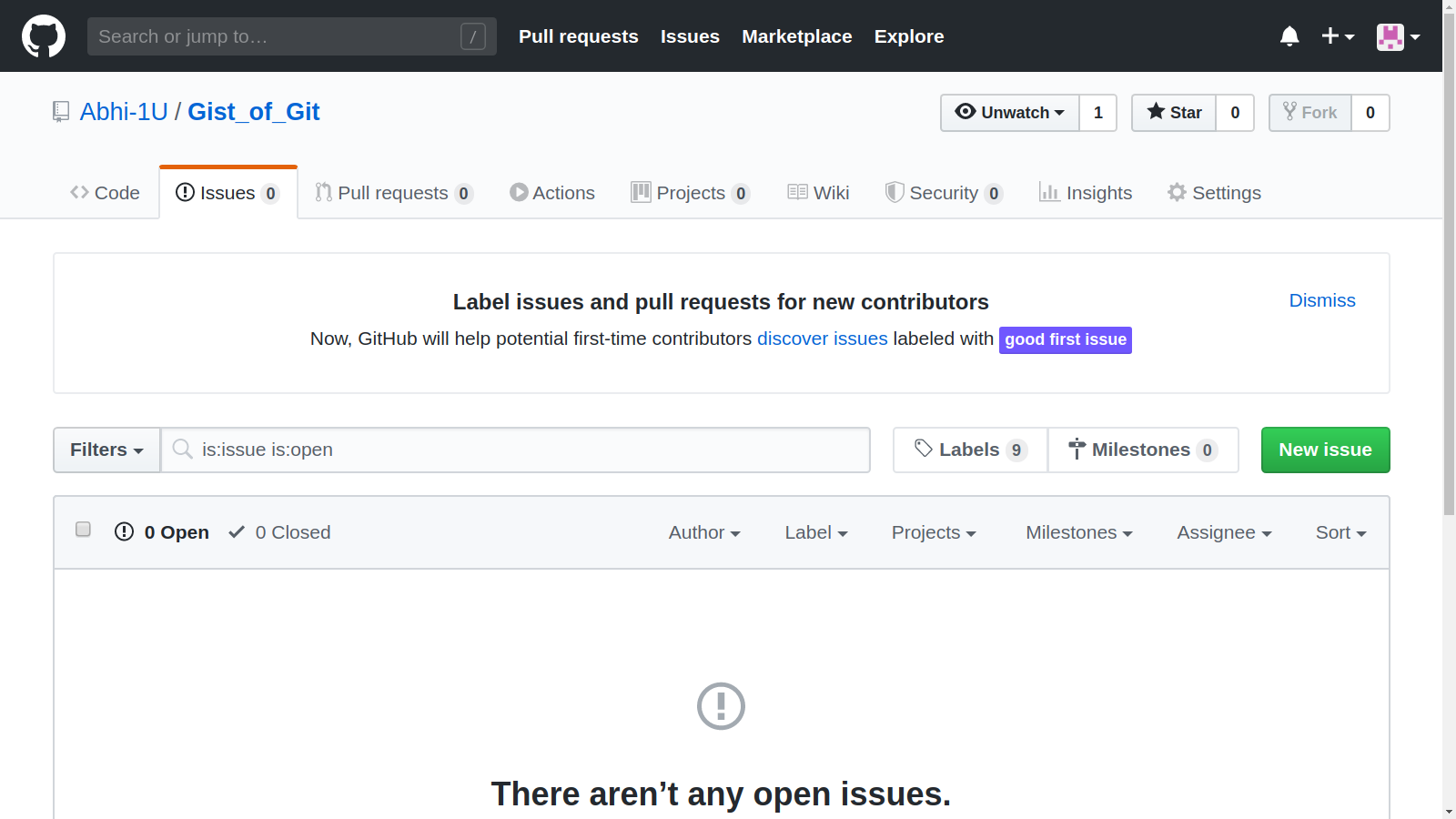
Task: Open Issues in top navigation
Action: 690,36
